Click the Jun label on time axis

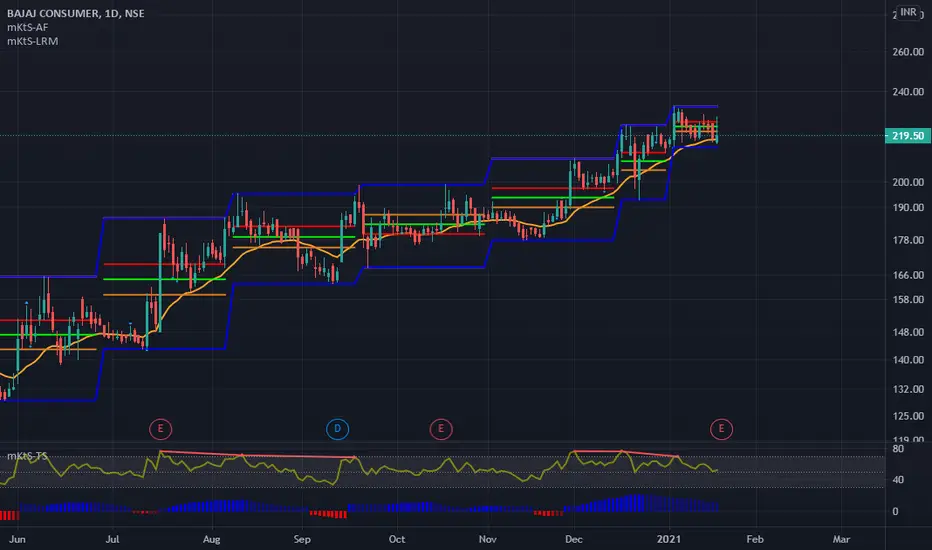tap(18, 539)
